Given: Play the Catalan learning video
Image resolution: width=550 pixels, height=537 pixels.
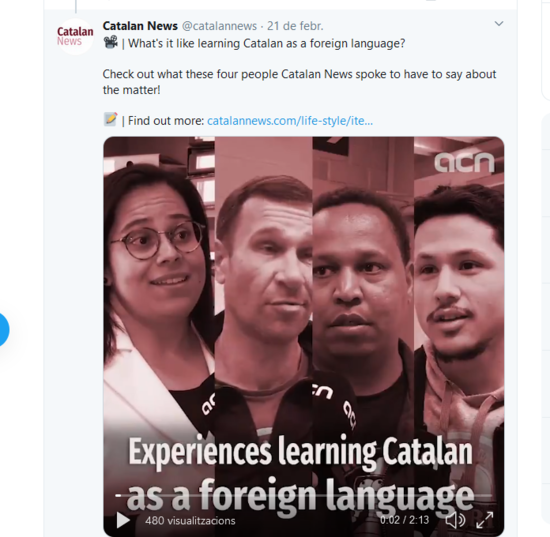Looking at the screenshot, I should (x=123, y=520).
